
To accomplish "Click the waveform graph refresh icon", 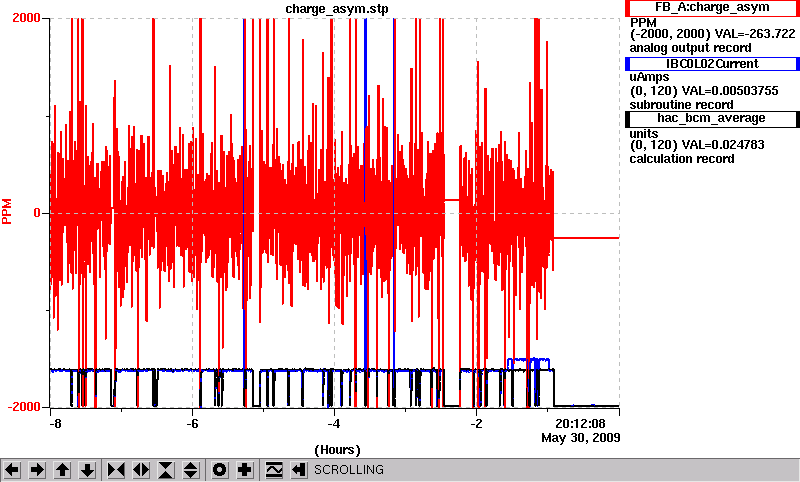I will pyautogui.click(x=274, y=470).
